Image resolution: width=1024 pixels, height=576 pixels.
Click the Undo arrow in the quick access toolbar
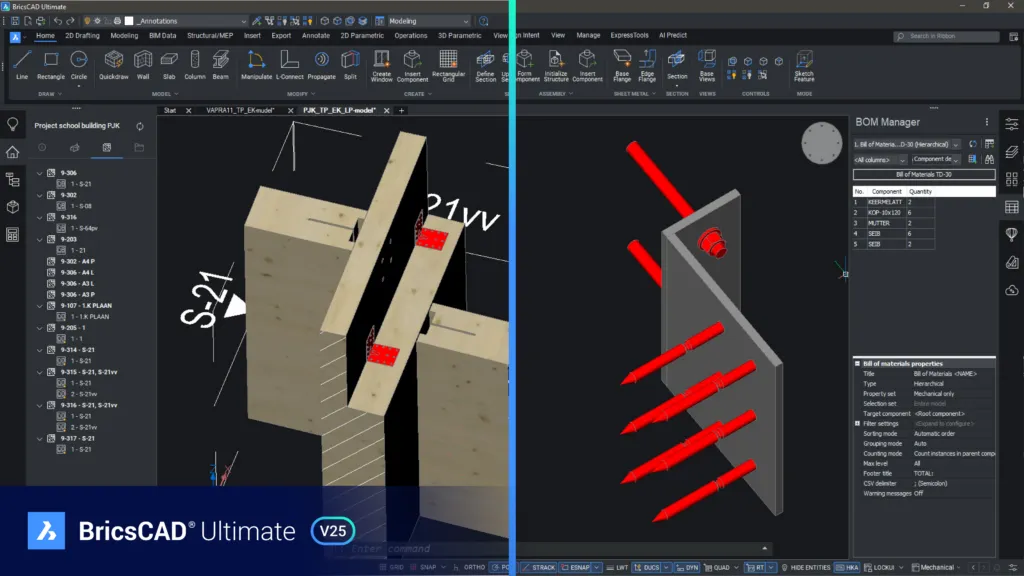[x=58, y=21]
